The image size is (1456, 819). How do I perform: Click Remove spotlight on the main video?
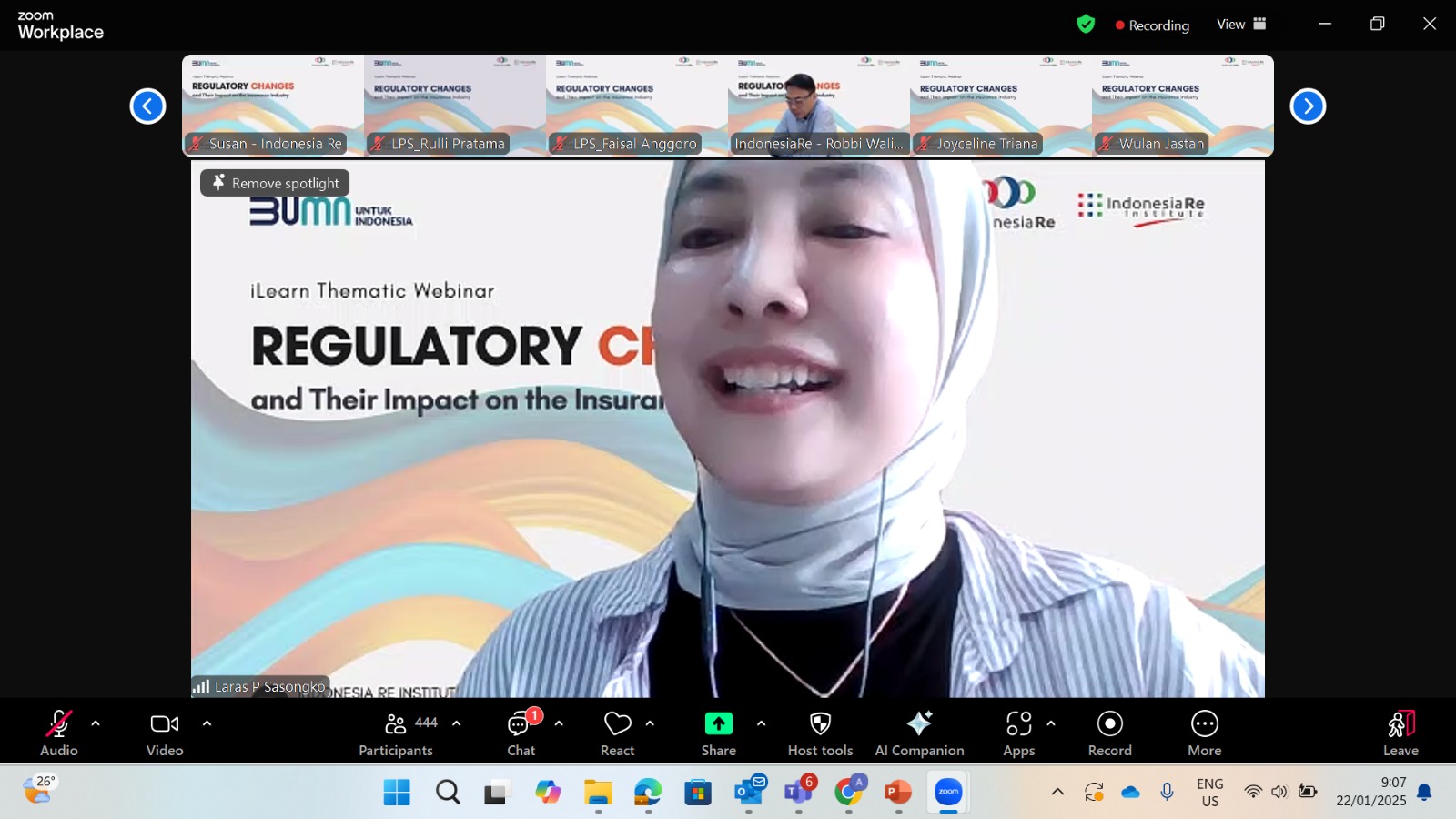point(275,183)
